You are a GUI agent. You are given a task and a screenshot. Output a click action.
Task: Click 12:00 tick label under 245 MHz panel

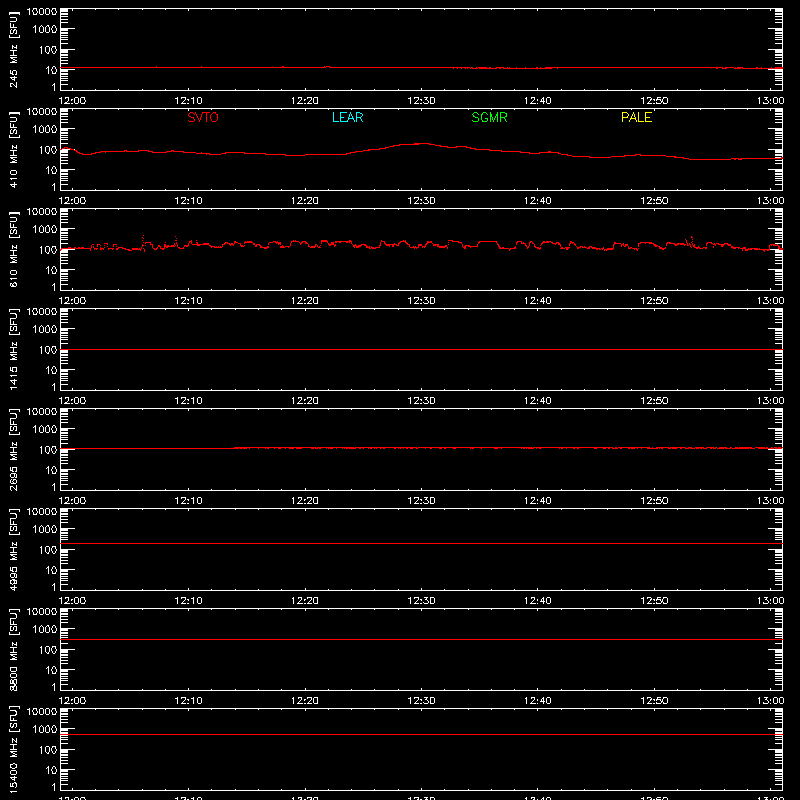point(72,101)
